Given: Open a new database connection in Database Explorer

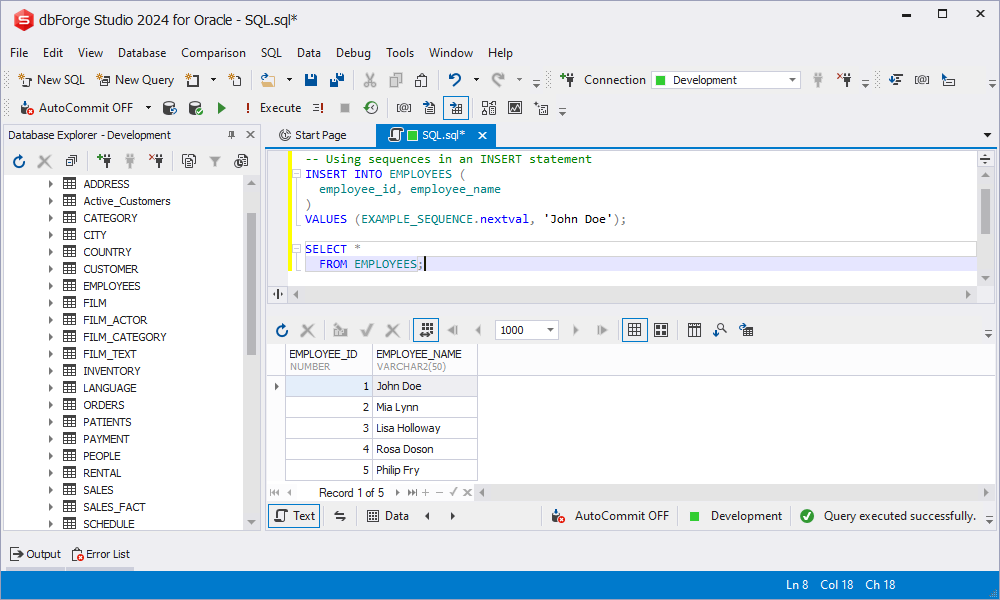Looking at the screenshot, I should [x=104, y=160].
